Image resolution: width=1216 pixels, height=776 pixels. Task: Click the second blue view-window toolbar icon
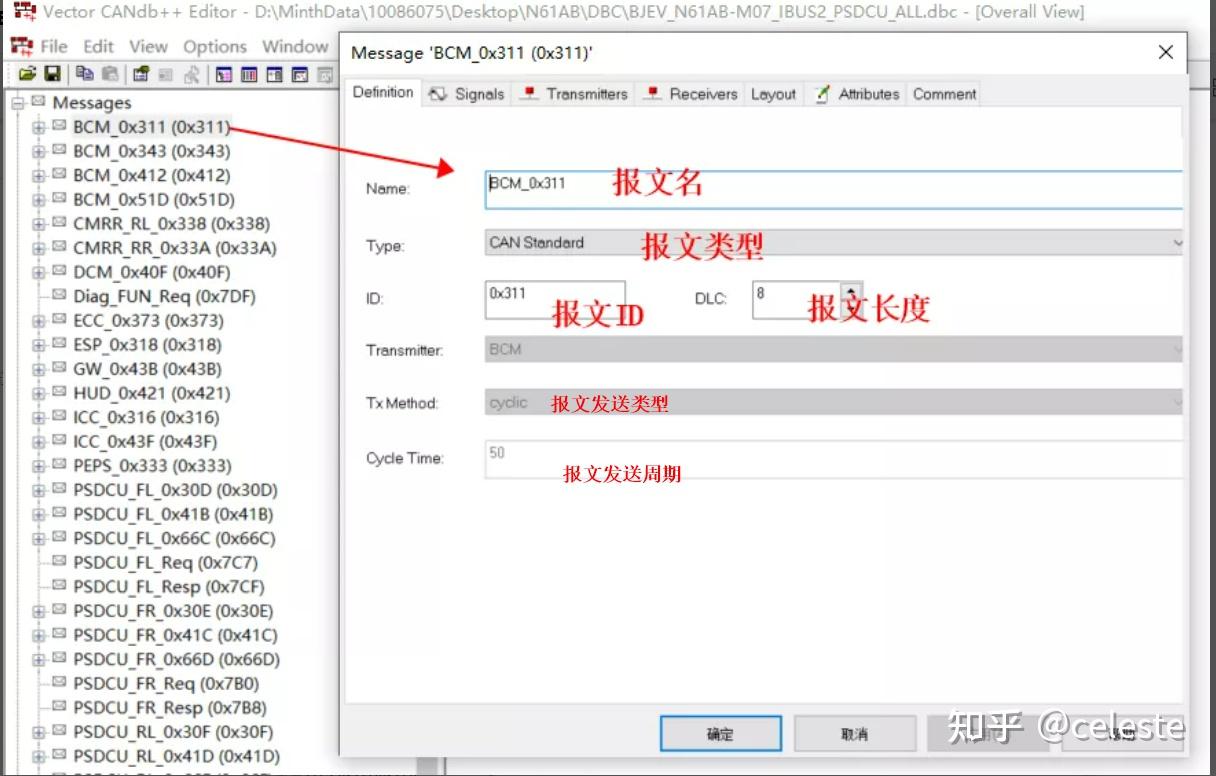tap(249, 74)
